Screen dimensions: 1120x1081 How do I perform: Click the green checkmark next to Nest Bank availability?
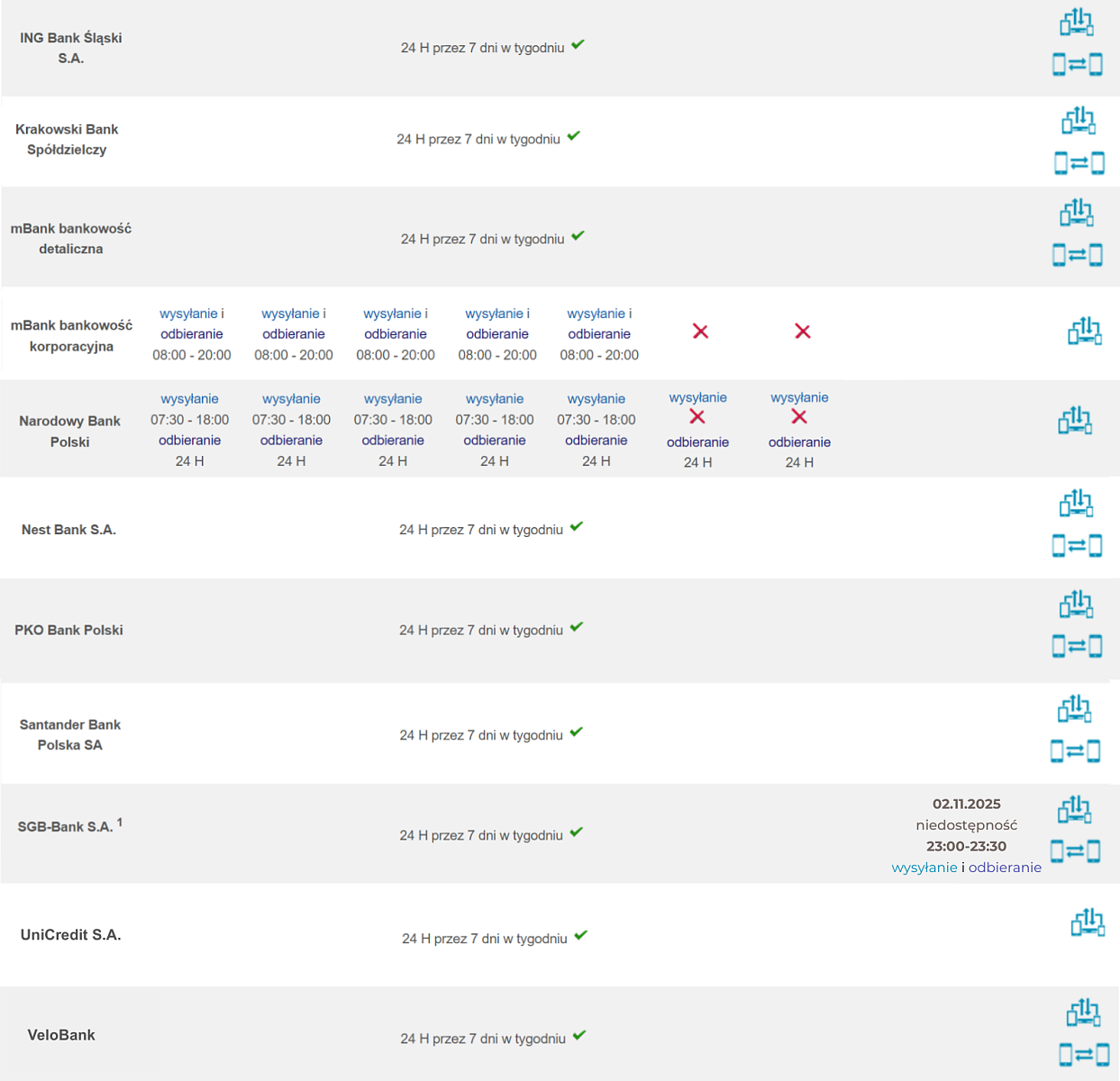(x=577, y=527)
